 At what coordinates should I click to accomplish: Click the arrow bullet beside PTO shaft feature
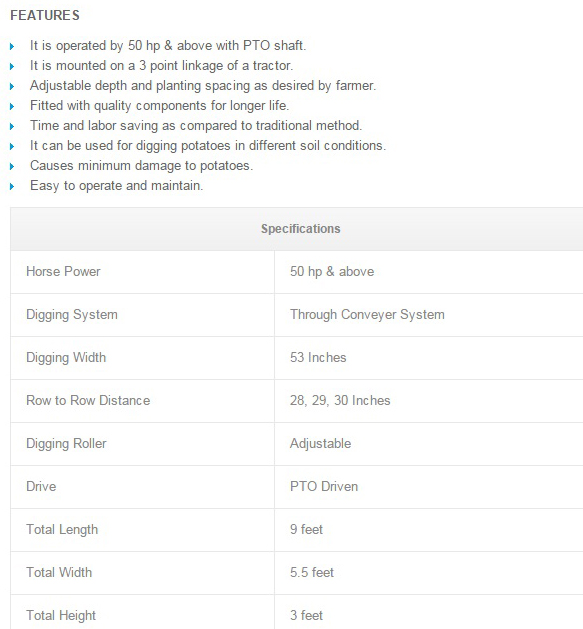(12, 47)
